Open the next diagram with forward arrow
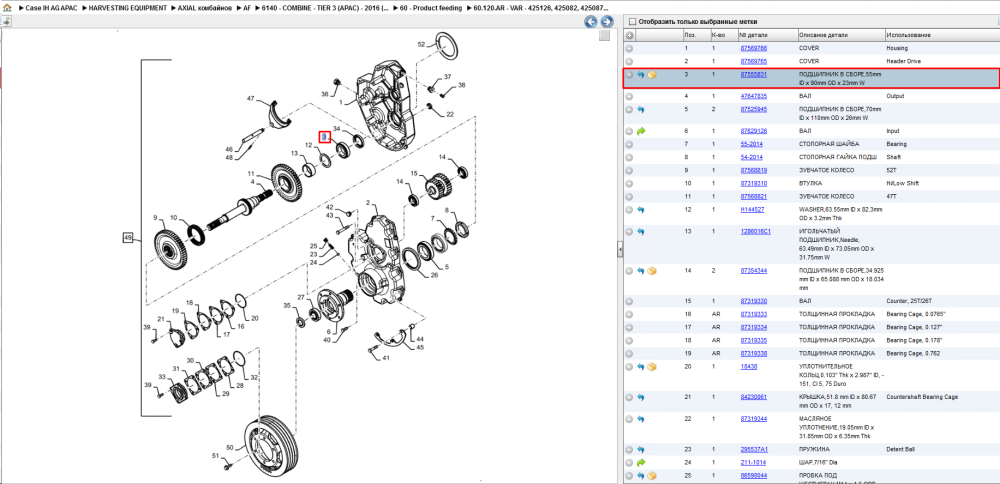The width and height of the screenshot is (1000, 484). pos(607,22)
